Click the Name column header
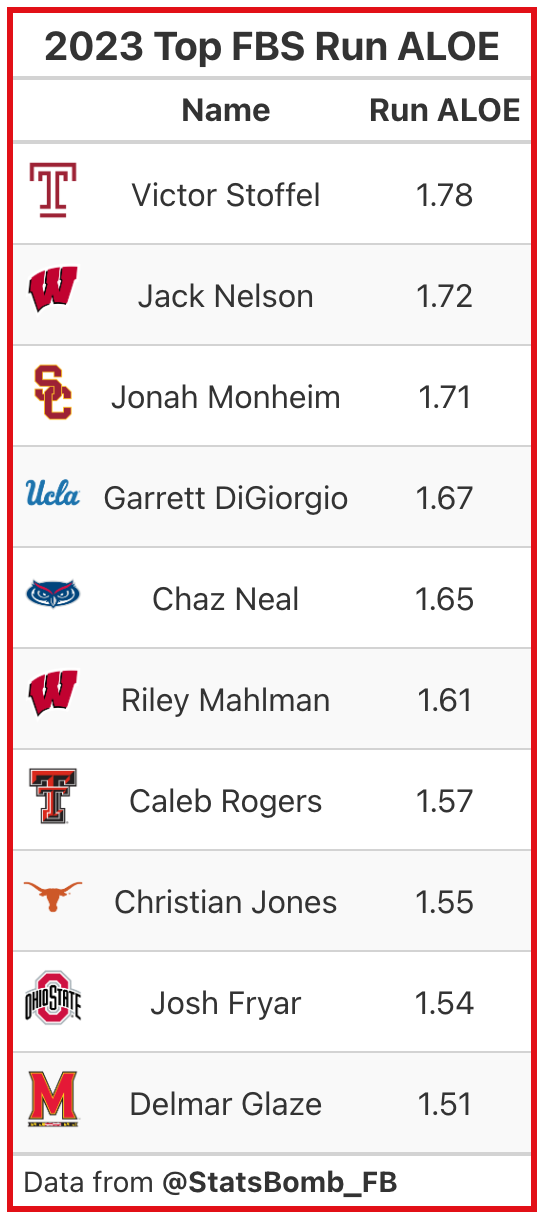 coord(226,110)
